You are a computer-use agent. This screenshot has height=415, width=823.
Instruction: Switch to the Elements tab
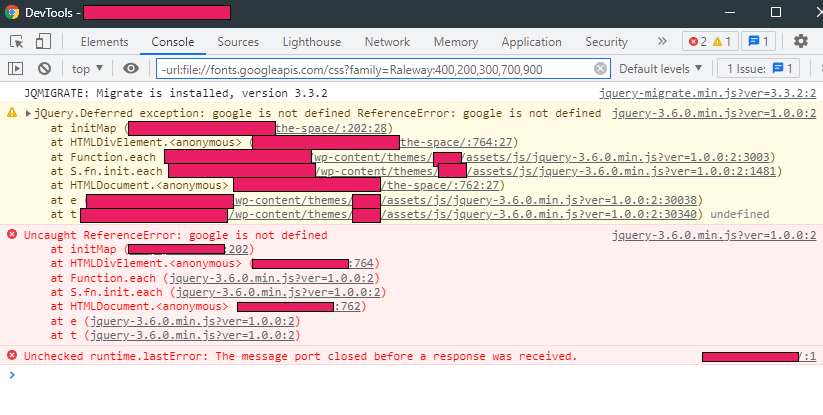(104, 42)
